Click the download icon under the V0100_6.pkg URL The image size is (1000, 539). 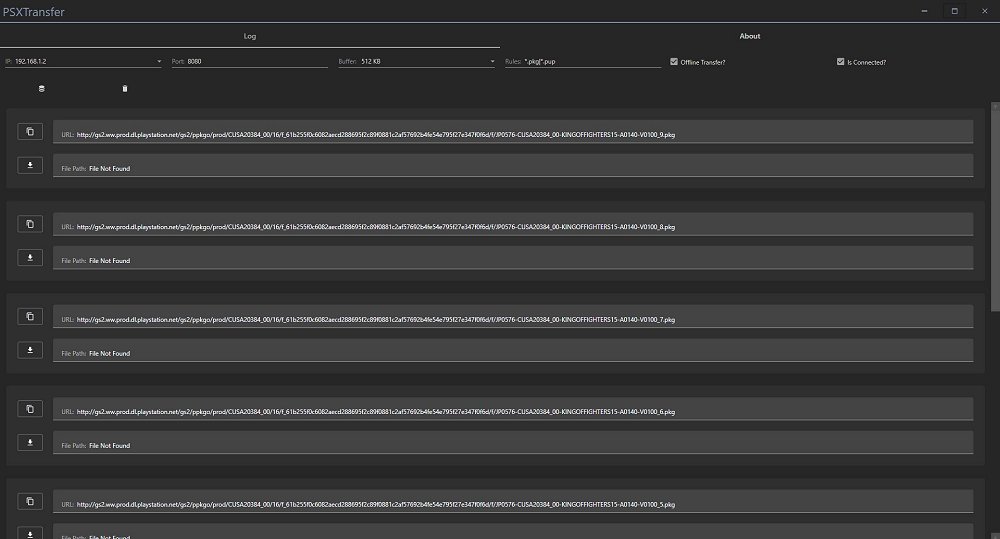pyautogui.click(x=30, y=443)
